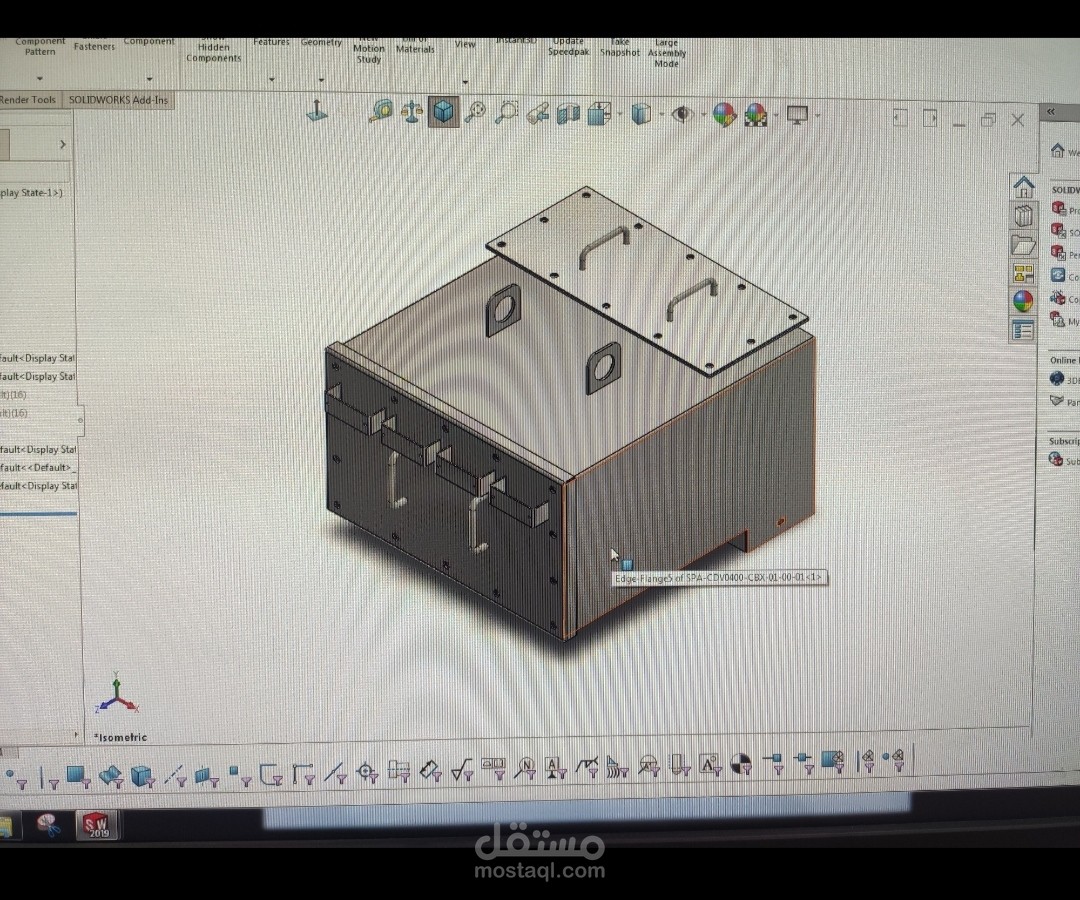The height and width of the screenshot is (900, 1080).
Task: Click the File Explorer folder icon in task pane
Action: 1023,244
